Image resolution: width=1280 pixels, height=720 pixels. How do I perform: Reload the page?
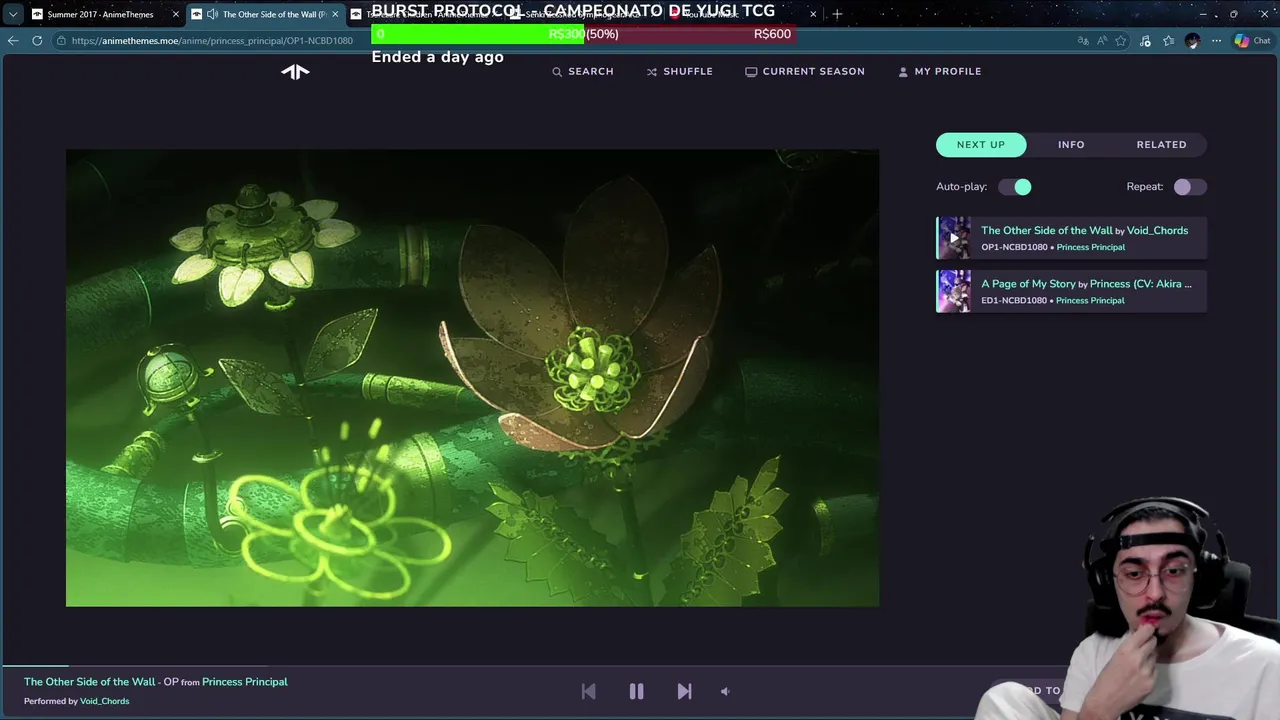[37, 40]
